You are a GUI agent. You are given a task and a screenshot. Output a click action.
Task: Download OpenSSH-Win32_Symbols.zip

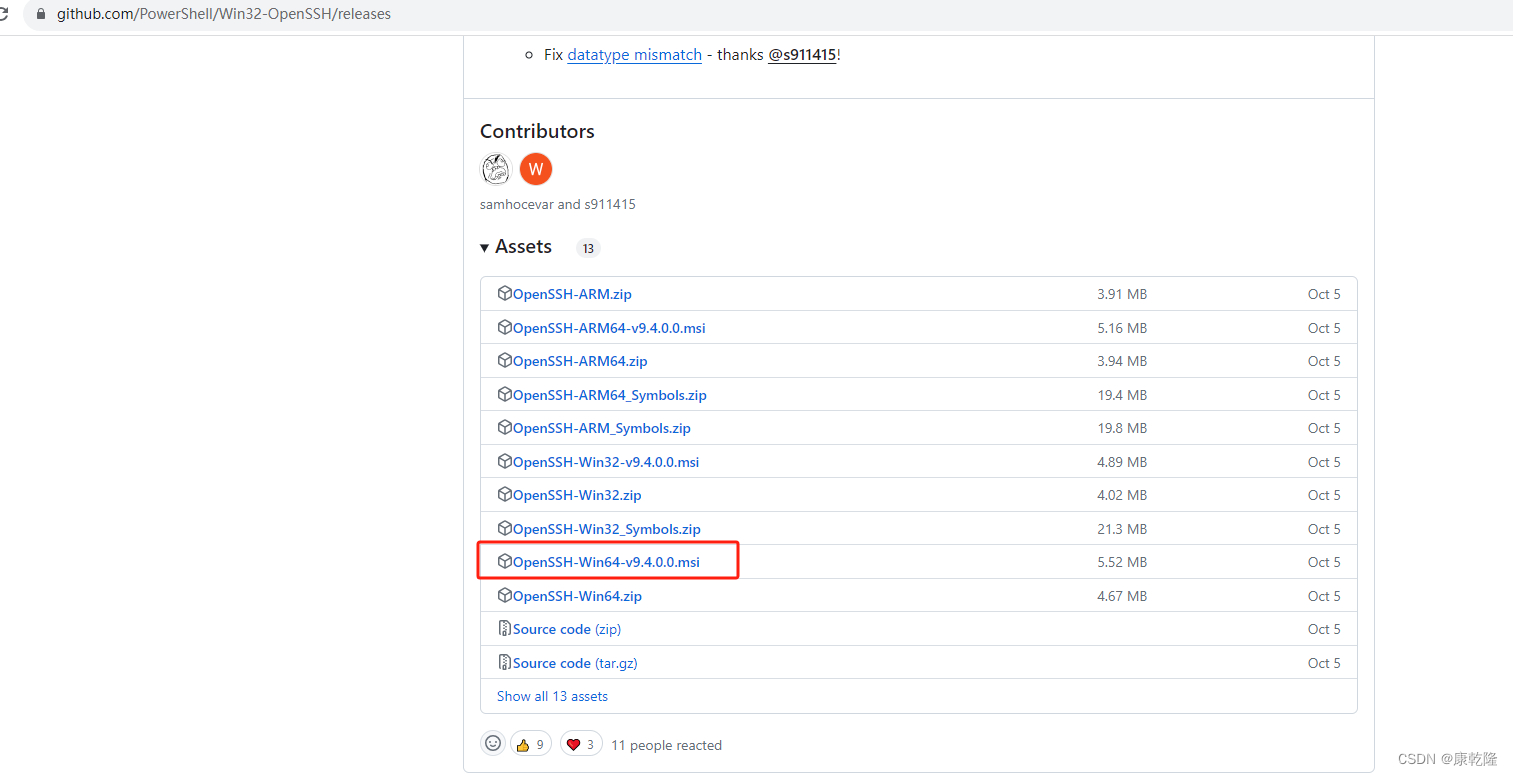tap(607, 529)
